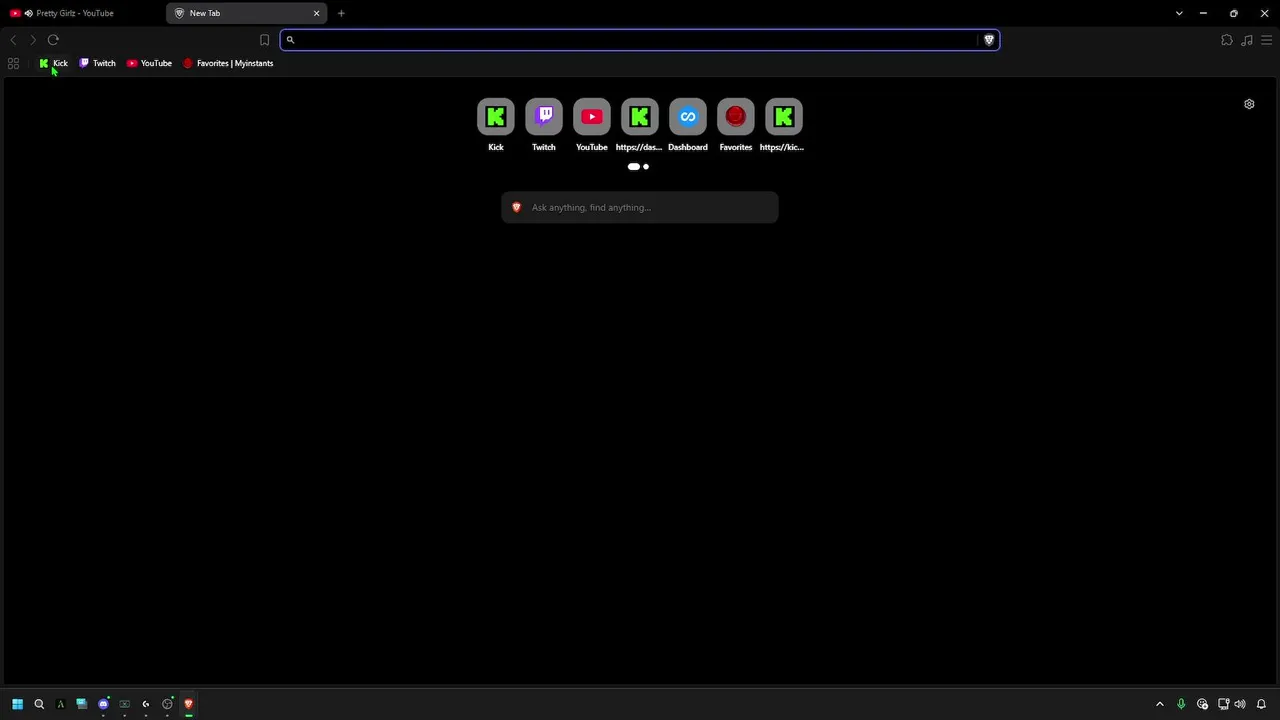The height and width of the screenshot is (720, 1280).
Task: Click the 'Ask anything, find anything' box
Action: point(640,207)
